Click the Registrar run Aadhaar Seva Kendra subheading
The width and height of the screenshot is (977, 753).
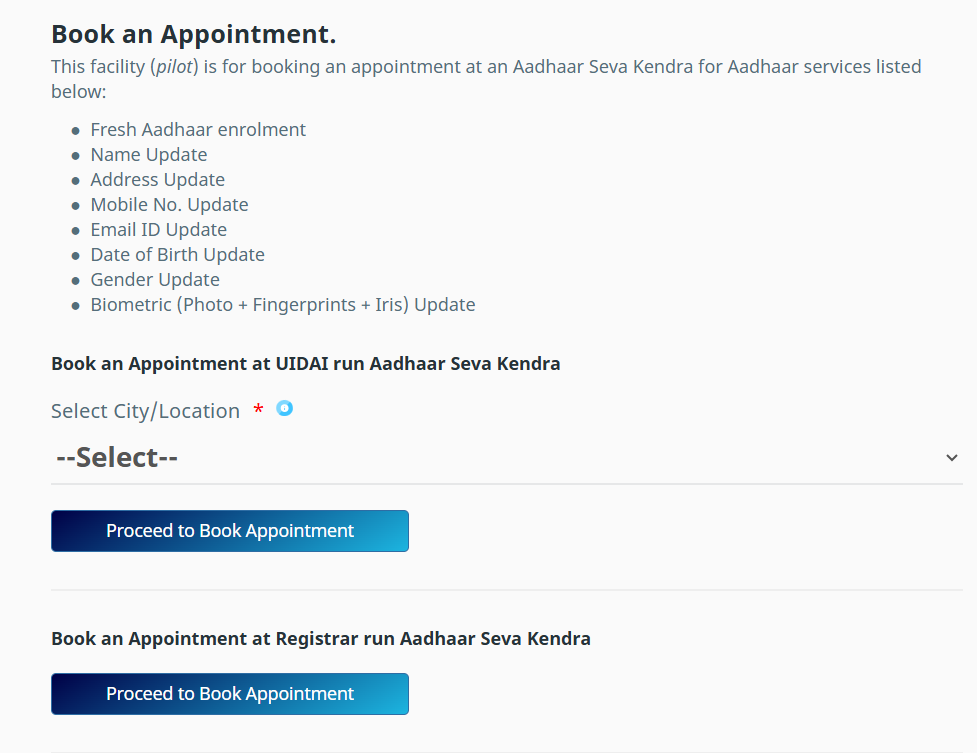pyautogui.click(x=321, y=639)
